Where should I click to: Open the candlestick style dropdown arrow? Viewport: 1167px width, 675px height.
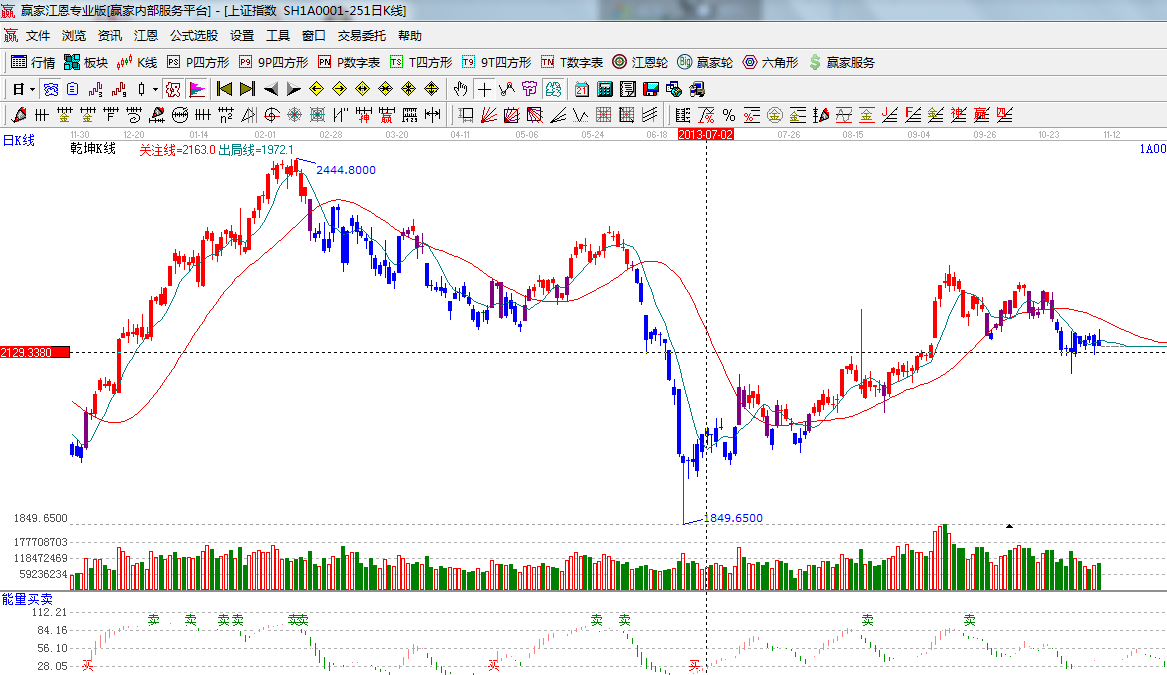click(x=155, y=89)
